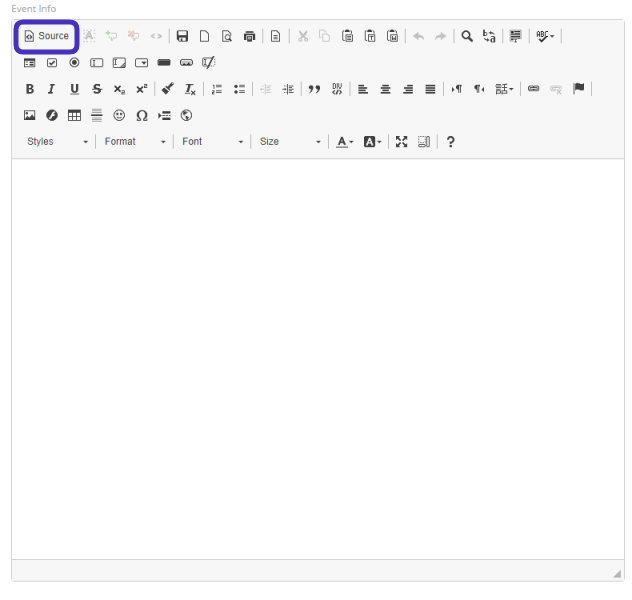Set text direction left to right
The image size is (632, 600).
point(457,89)
